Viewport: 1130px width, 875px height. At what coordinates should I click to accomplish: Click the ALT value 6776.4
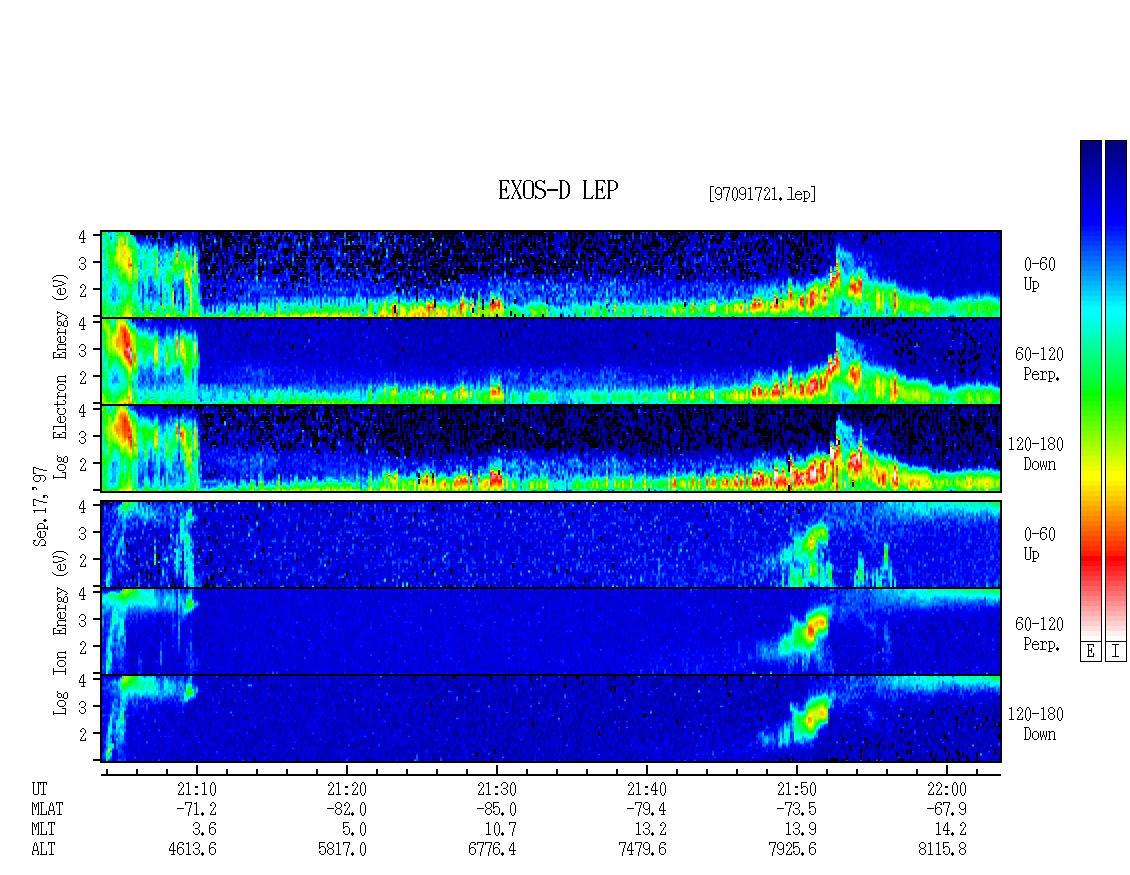click(x=492, y=849)
